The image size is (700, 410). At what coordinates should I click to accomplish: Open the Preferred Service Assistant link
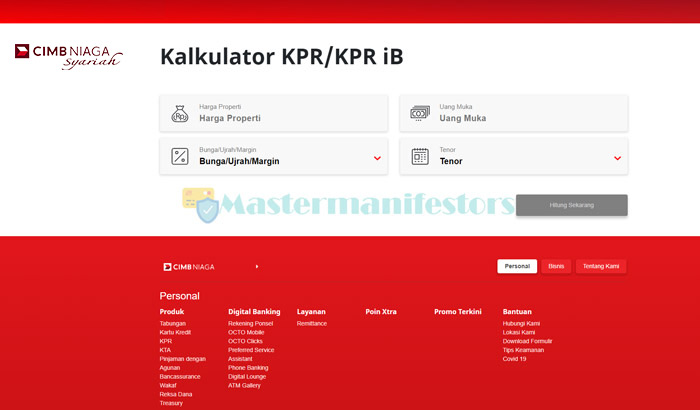[x=251, y=354]
